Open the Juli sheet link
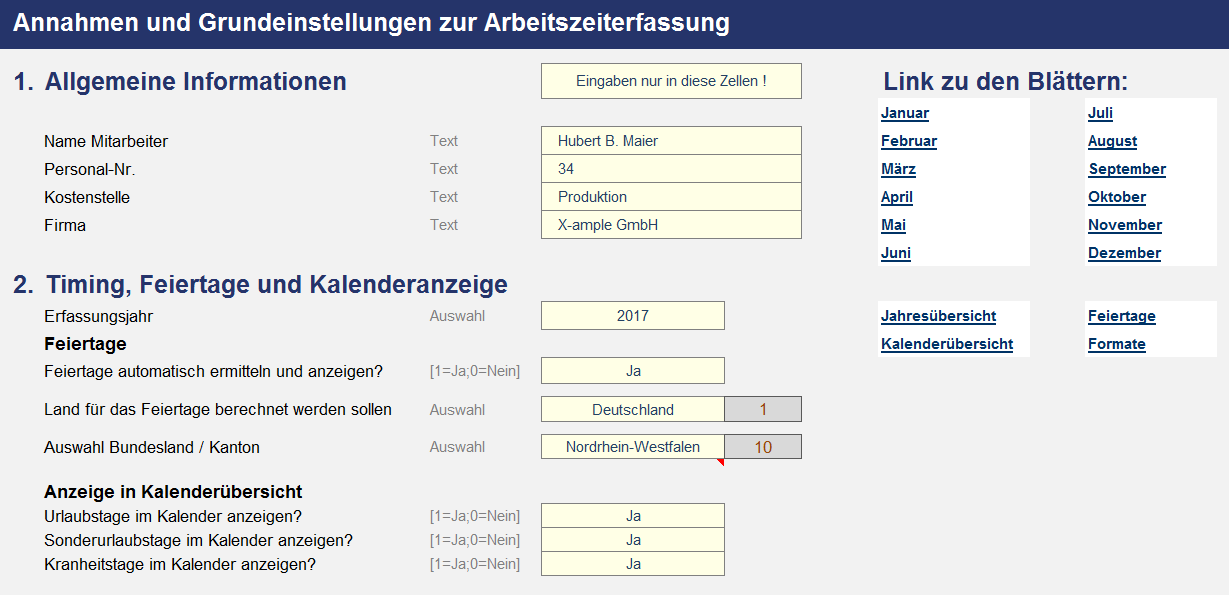 click(1100, 114)
